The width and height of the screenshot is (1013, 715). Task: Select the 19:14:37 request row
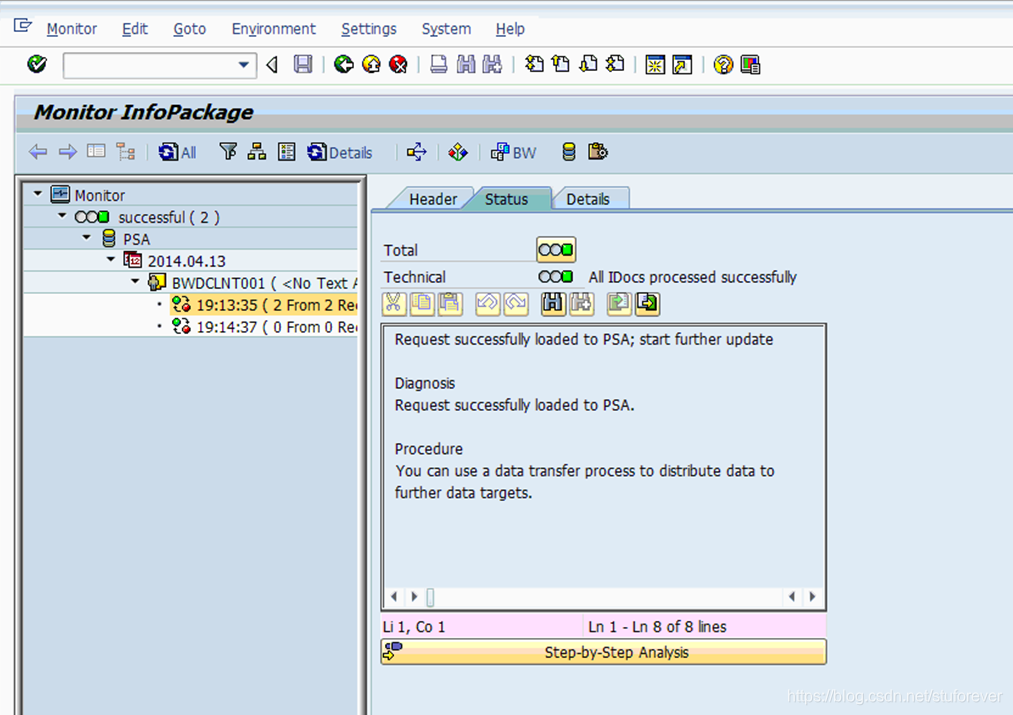264,327
